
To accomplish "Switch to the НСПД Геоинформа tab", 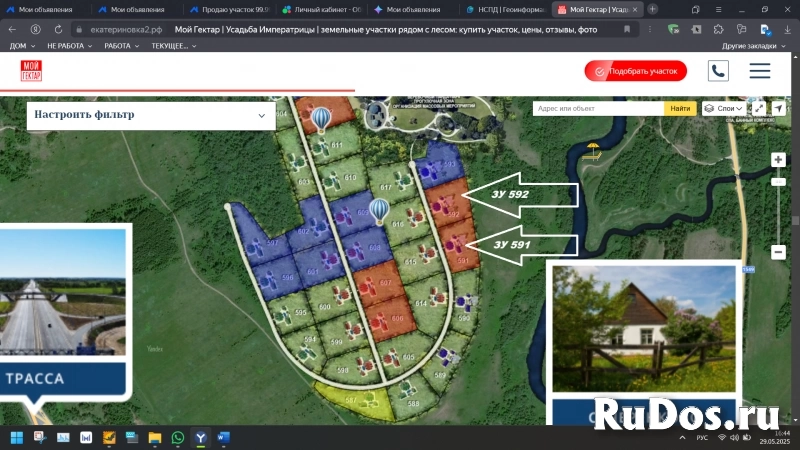I will (503, 9).
